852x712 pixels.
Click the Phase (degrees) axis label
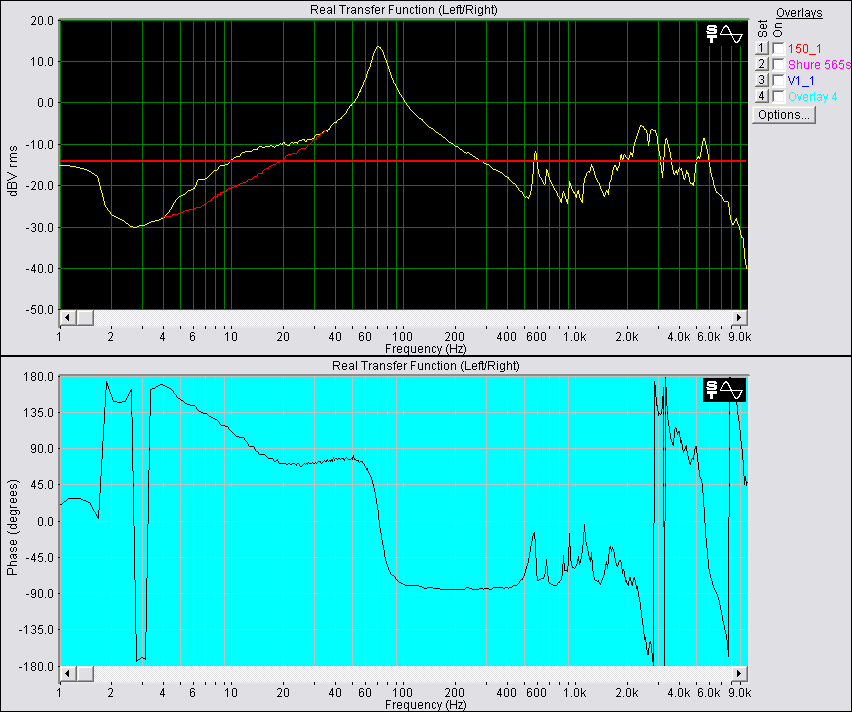click(12, 527)
